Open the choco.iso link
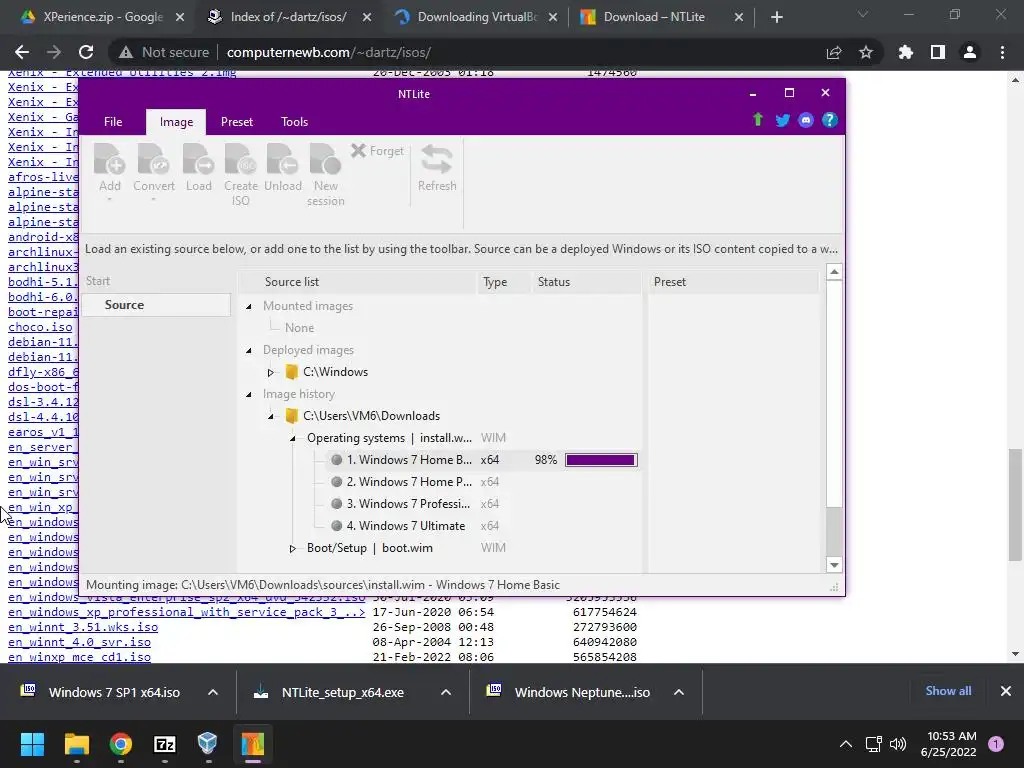This screenshot has width=1024, height=768. pos(40,327)
